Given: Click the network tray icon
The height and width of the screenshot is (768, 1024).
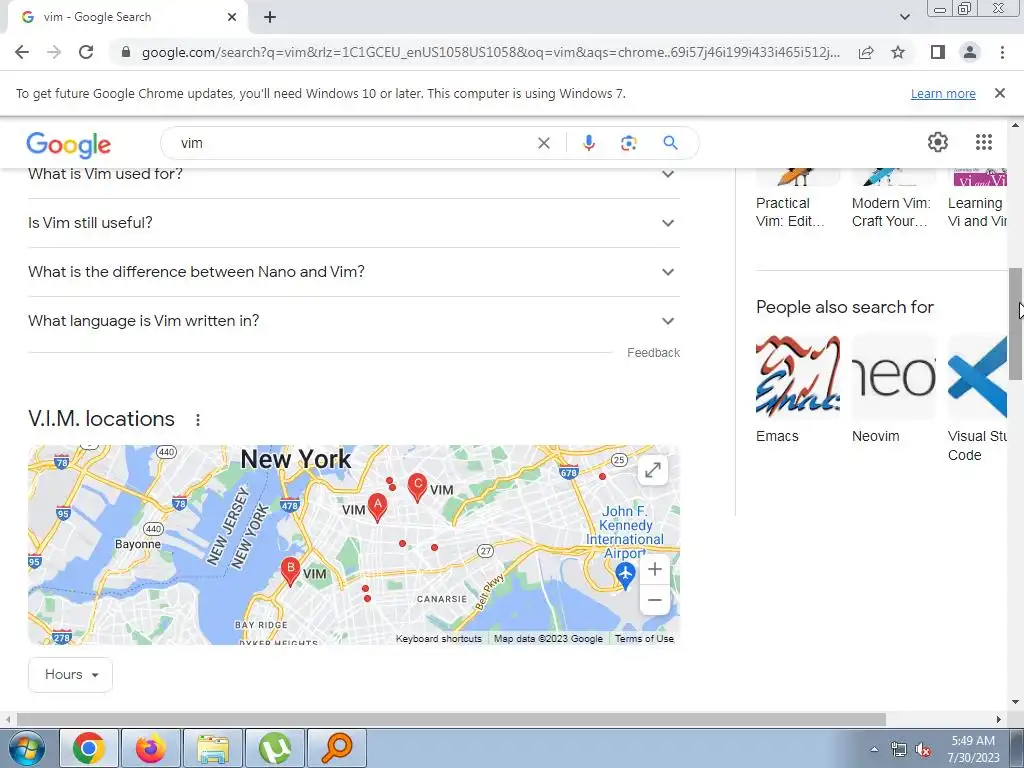Looking at the screenshot, I should (899, 750).
